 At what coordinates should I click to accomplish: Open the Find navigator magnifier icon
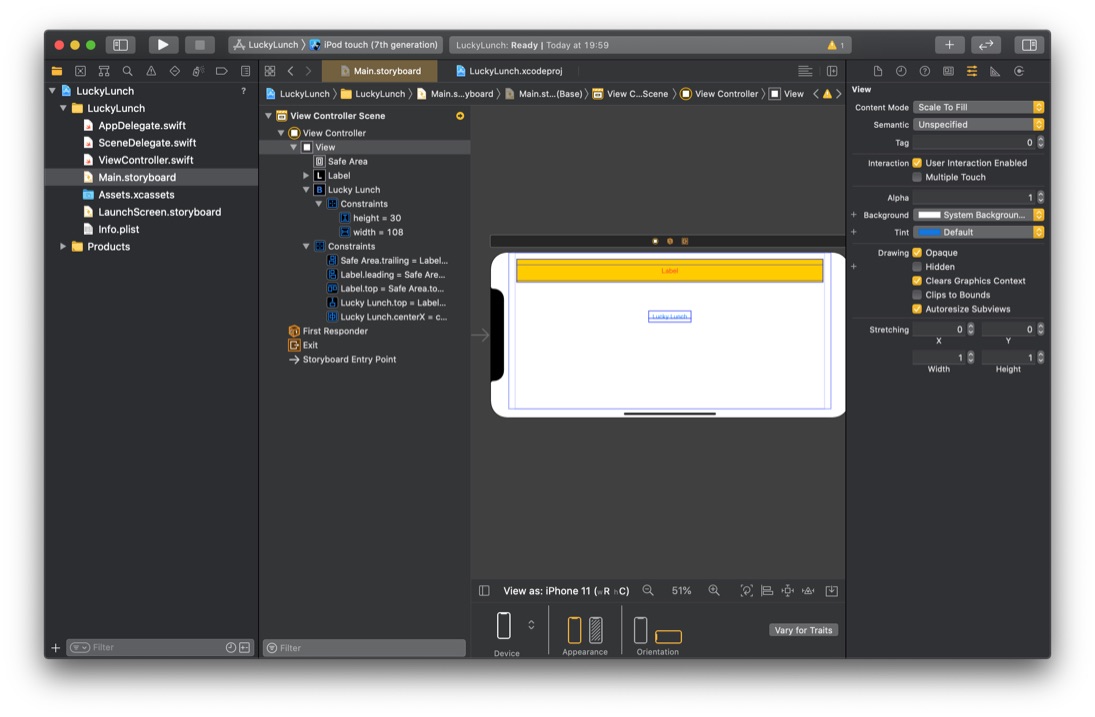[127, 71]
